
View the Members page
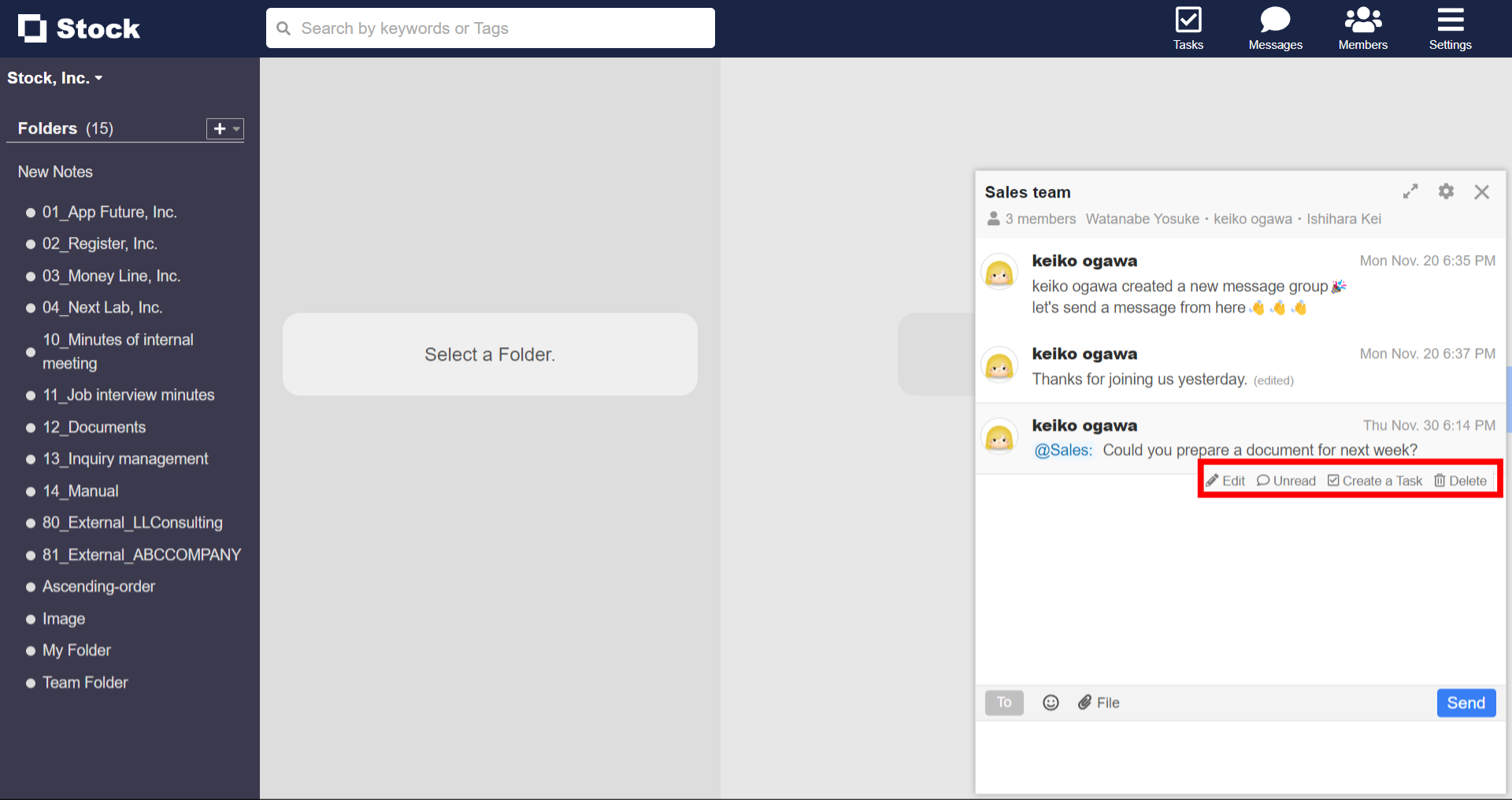[x=1362, y=28]
